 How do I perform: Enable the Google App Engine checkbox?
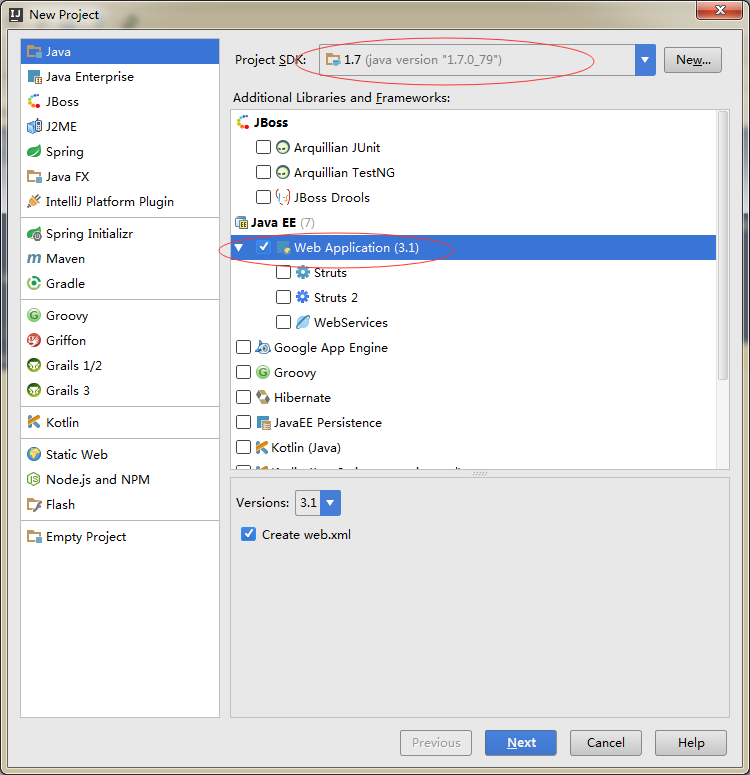pos(243,347)
